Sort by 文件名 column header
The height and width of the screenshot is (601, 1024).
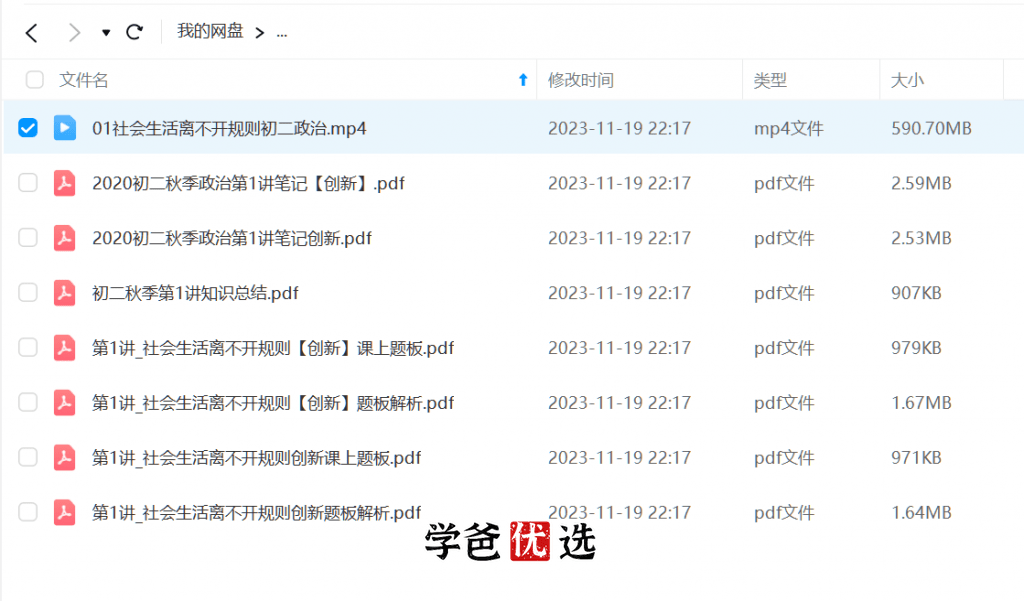(84, 80)
